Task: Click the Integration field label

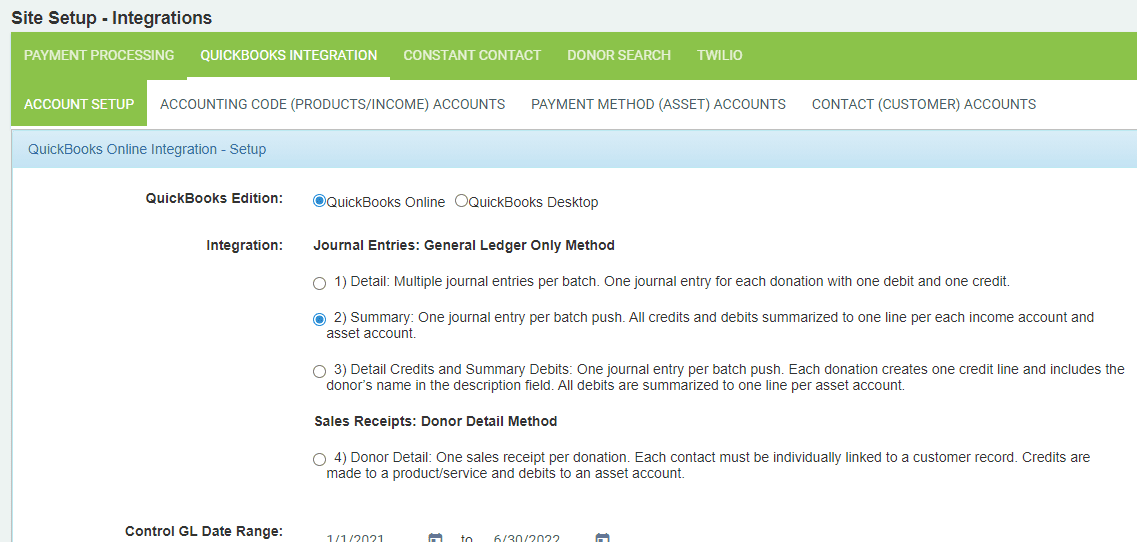Action: click(x=245, y=245)
